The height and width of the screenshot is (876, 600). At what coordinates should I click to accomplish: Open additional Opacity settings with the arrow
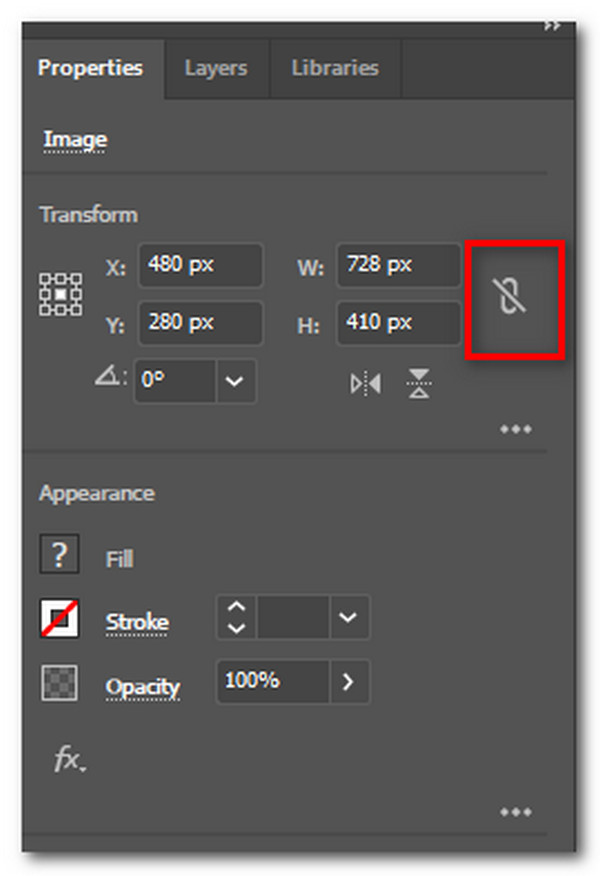347,682
